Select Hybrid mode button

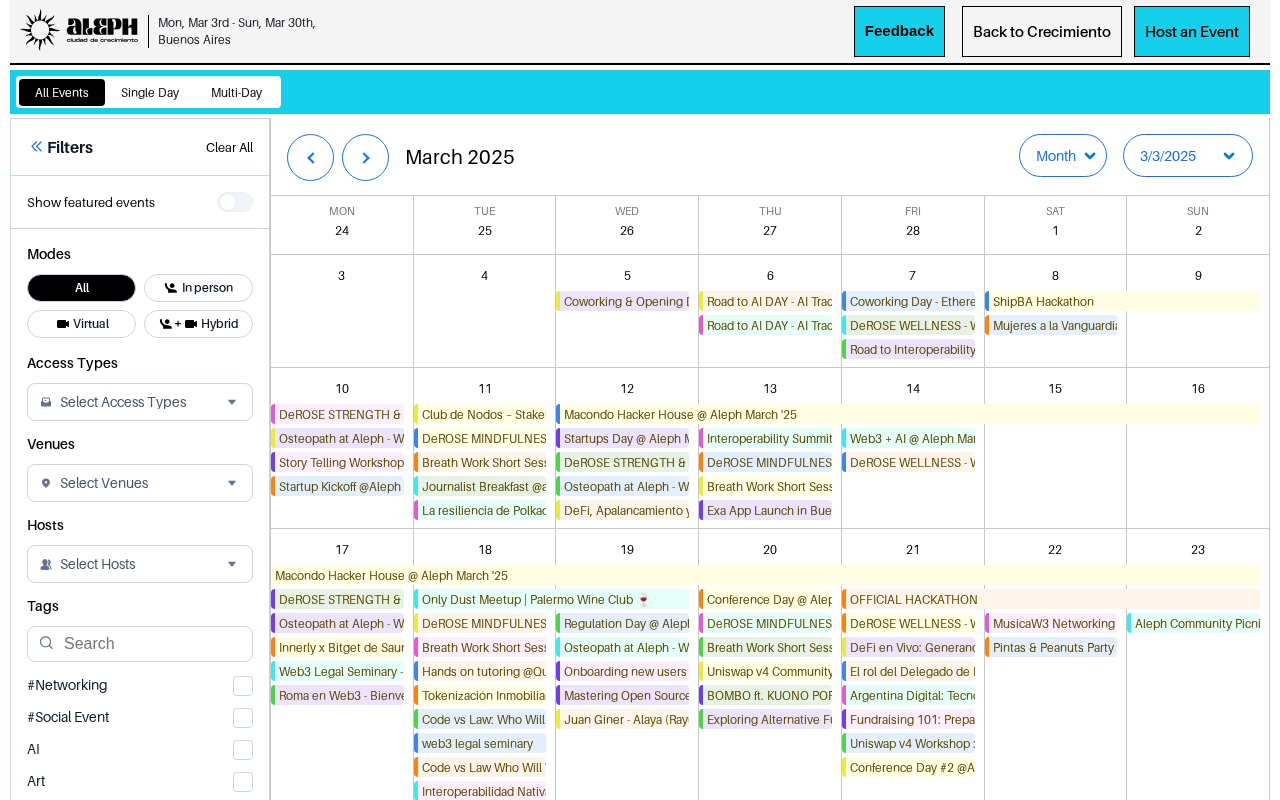(x=198, y=324)
